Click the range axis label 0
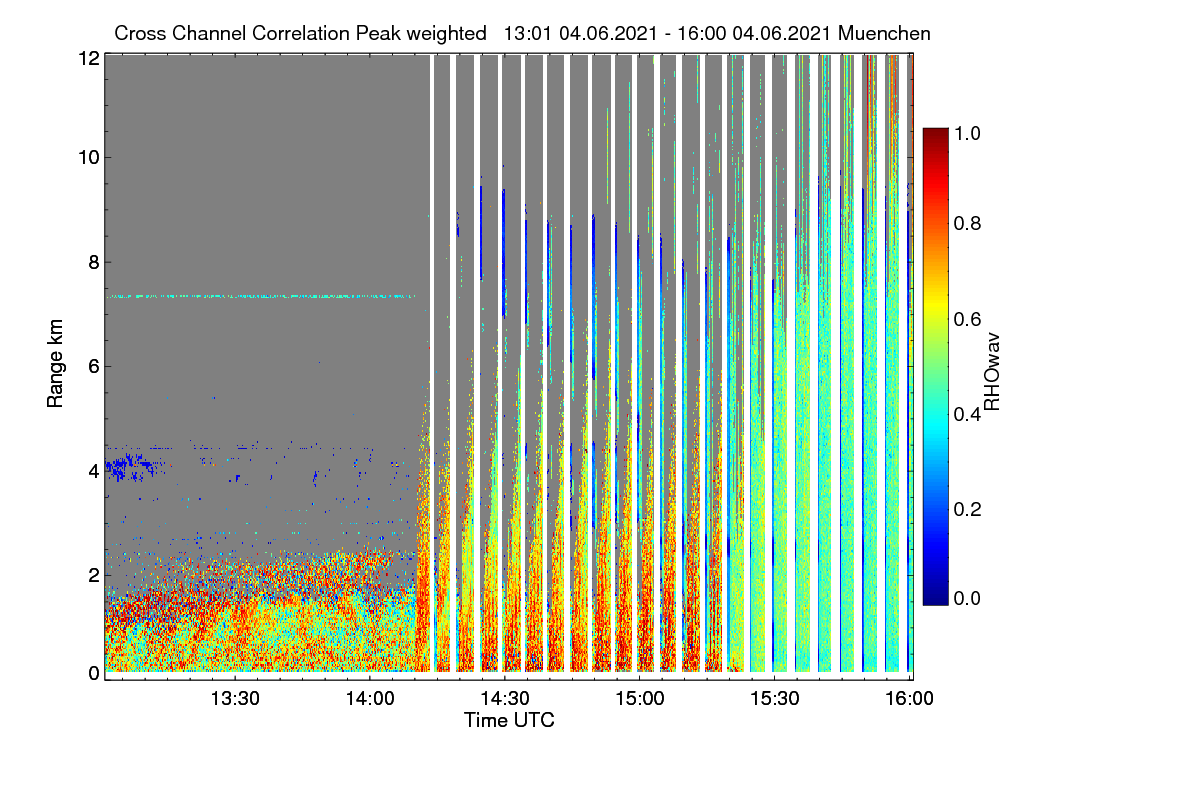This screenshot has height=800, width=1200. click(93, 672)
